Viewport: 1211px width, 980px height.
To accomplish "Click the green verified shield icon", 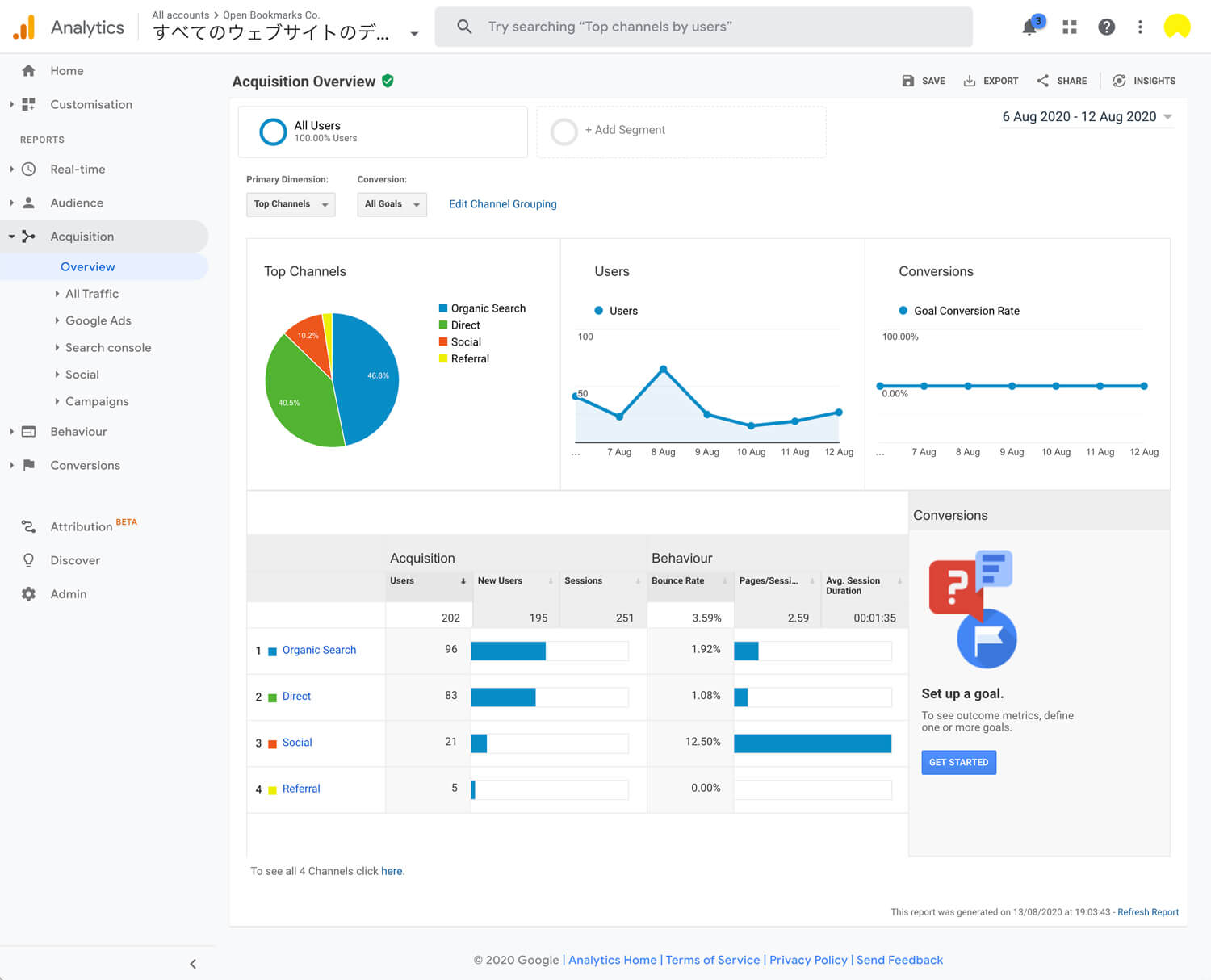I will pyautogui.click(x=388, y=81).
